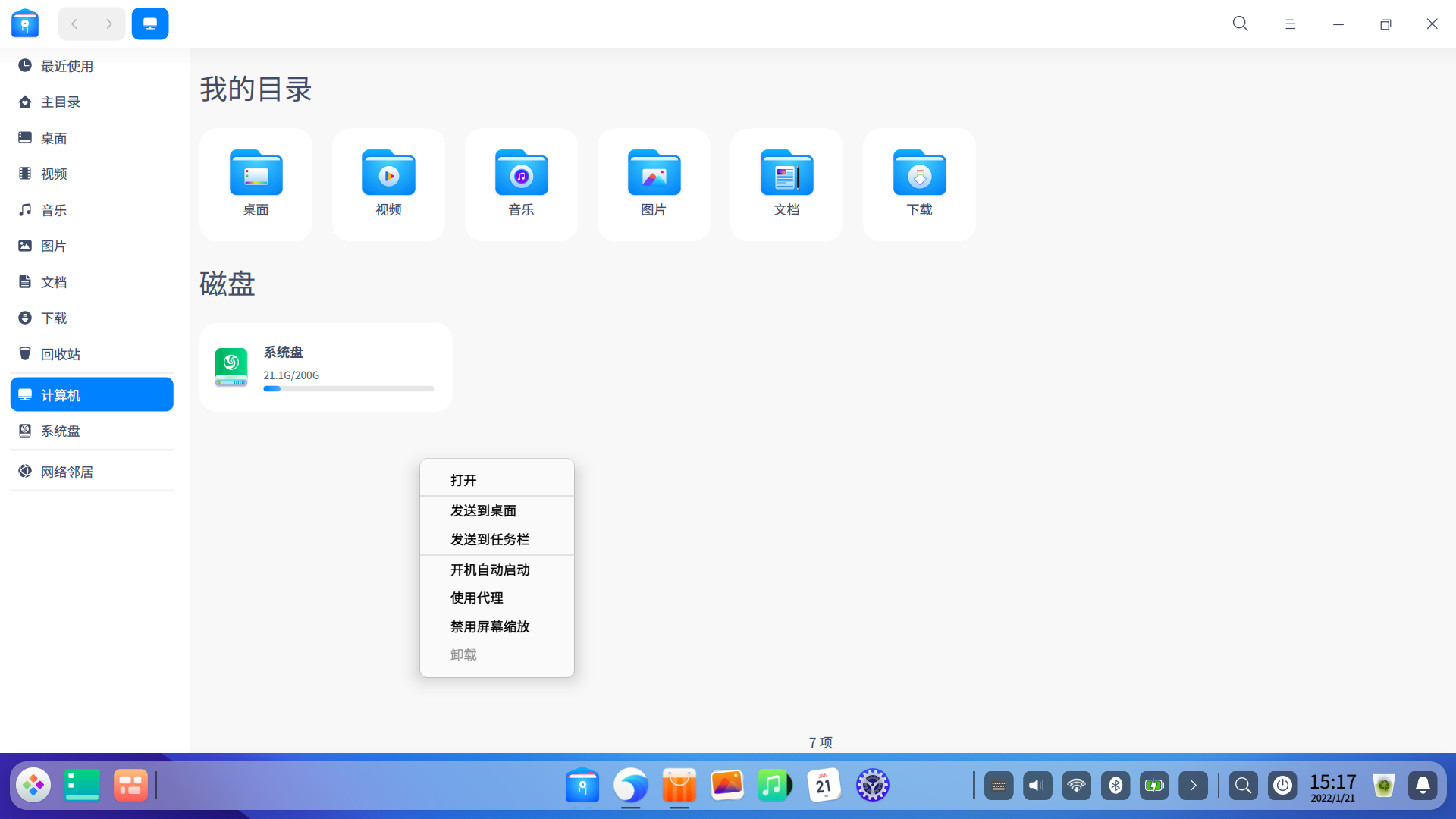Screen dimensions: 1456x819
Task: Click the Wi-Fi icon in the system tray
Action: click(1076, 785)
